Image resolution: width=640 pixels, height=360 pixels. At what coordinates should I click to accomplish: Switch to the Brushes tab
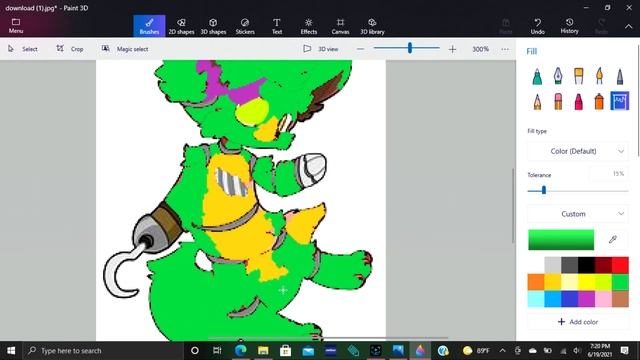coord(149,26)
